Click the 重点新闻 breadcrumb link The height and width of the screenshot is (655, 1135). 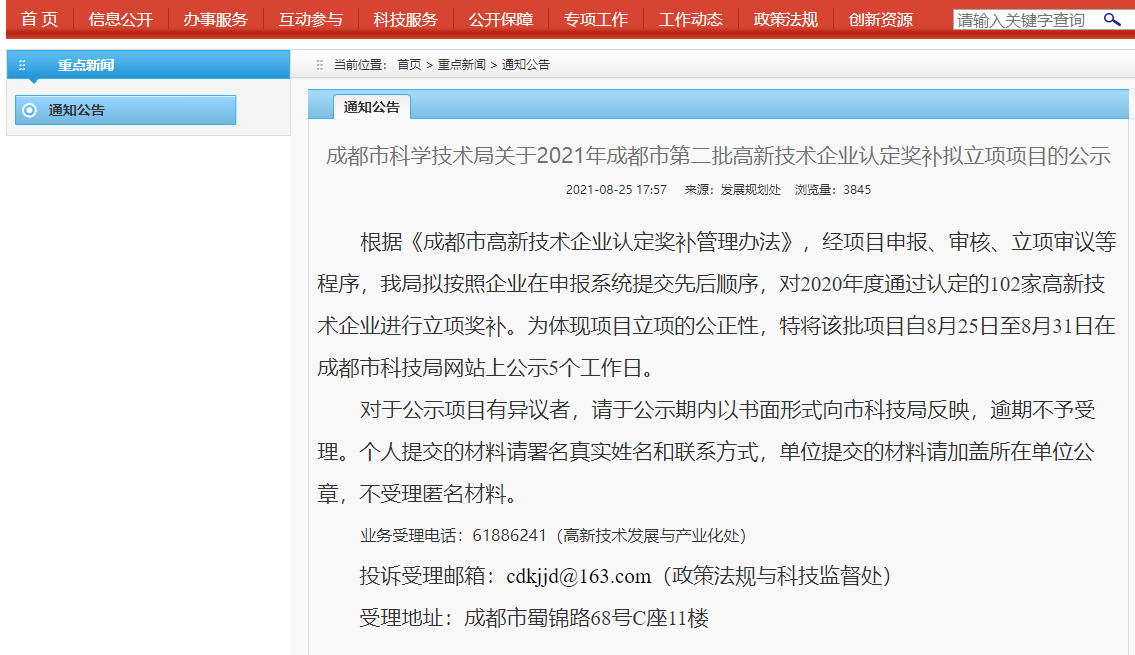pyautogui.click(x=461, y=65)
